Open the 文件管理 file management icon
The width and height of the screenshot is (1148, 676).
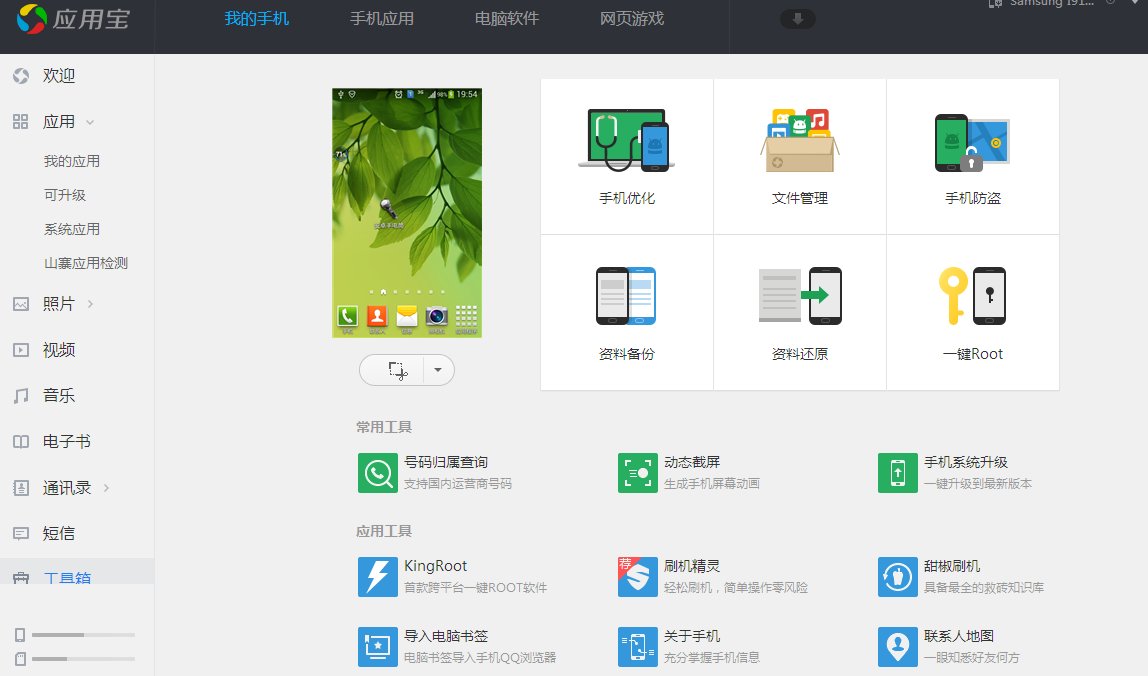pyautogui.click(x=799, y=140)
